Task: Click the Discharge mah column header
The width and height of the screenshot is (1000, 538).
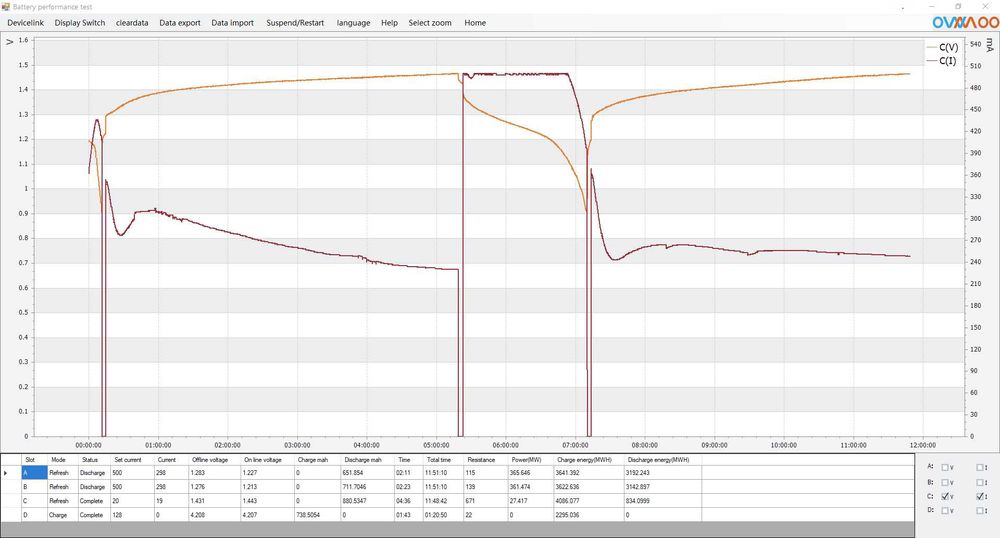Action: click(368, 460)
